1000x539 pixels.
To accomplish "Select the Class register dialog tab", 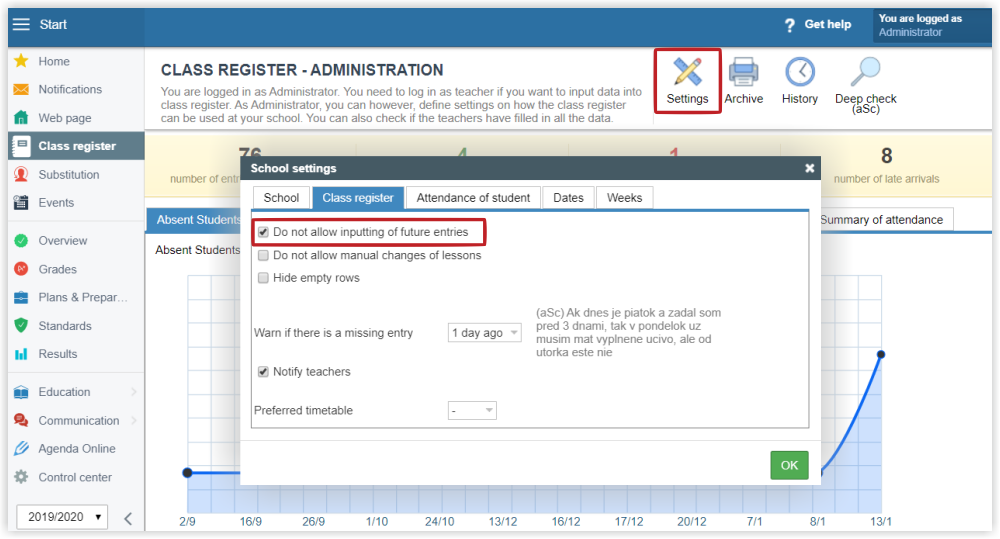I will coord(358,198).
